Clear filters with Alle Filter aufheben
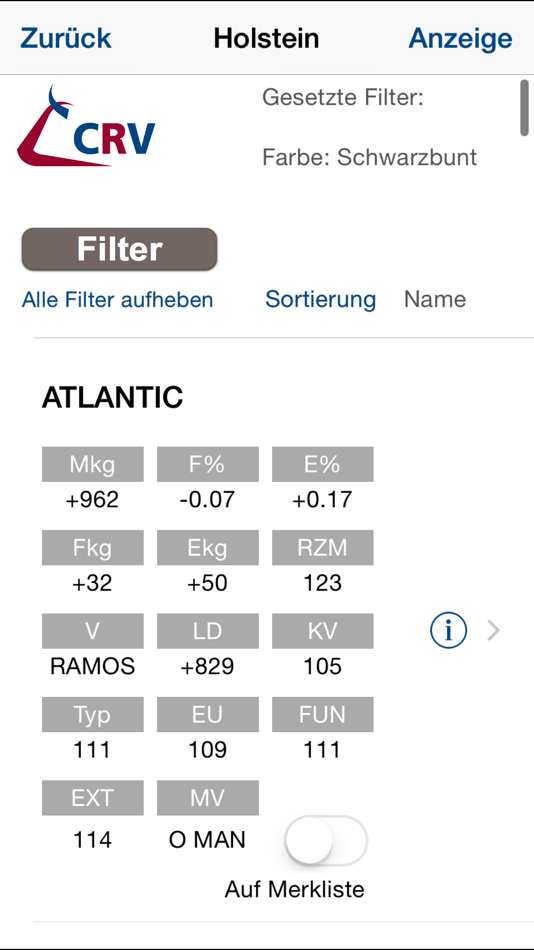The image size is (534, 950). (x=118, y=299)
